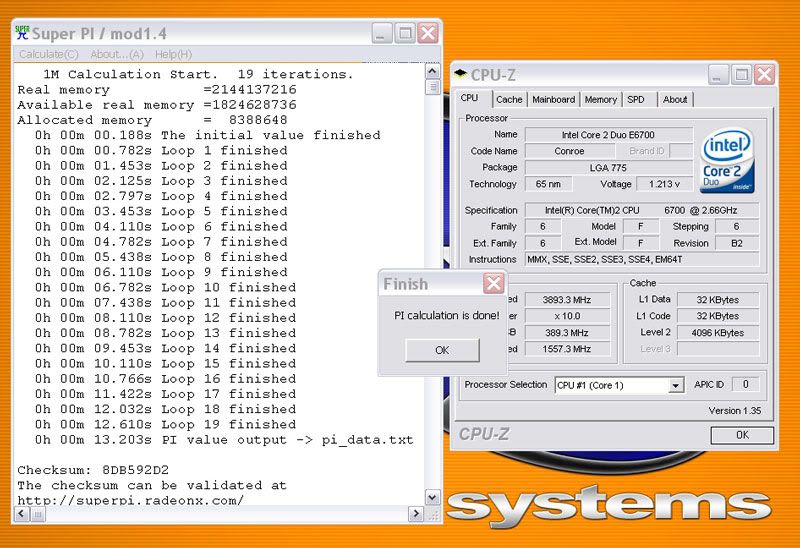Click the Voltage value '1.213 v'
The image size is (800, 548).
click(664, 184)
